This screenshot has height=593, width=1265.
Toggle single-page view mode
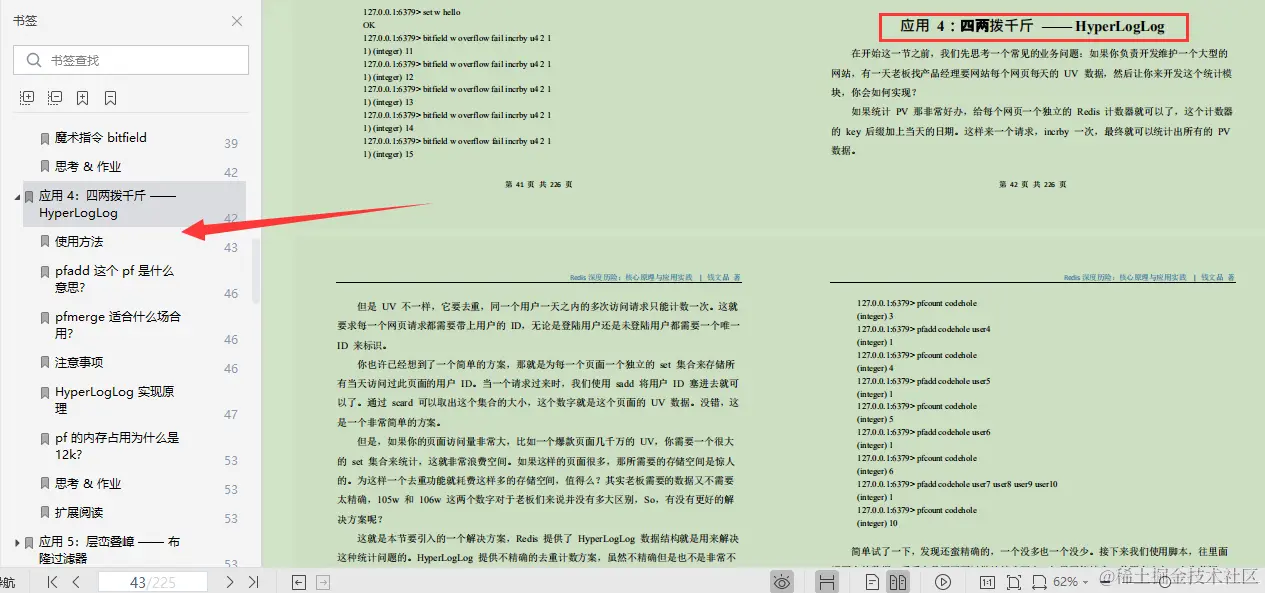pyautogui.click(x=871, y=581)
